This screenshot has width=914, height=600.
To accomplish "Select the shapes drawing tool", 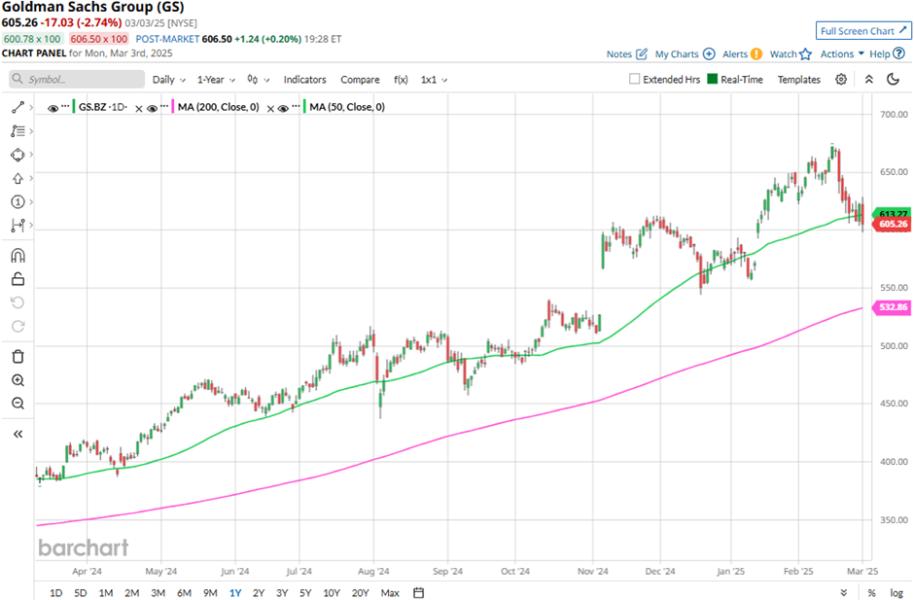I will 17,155.
